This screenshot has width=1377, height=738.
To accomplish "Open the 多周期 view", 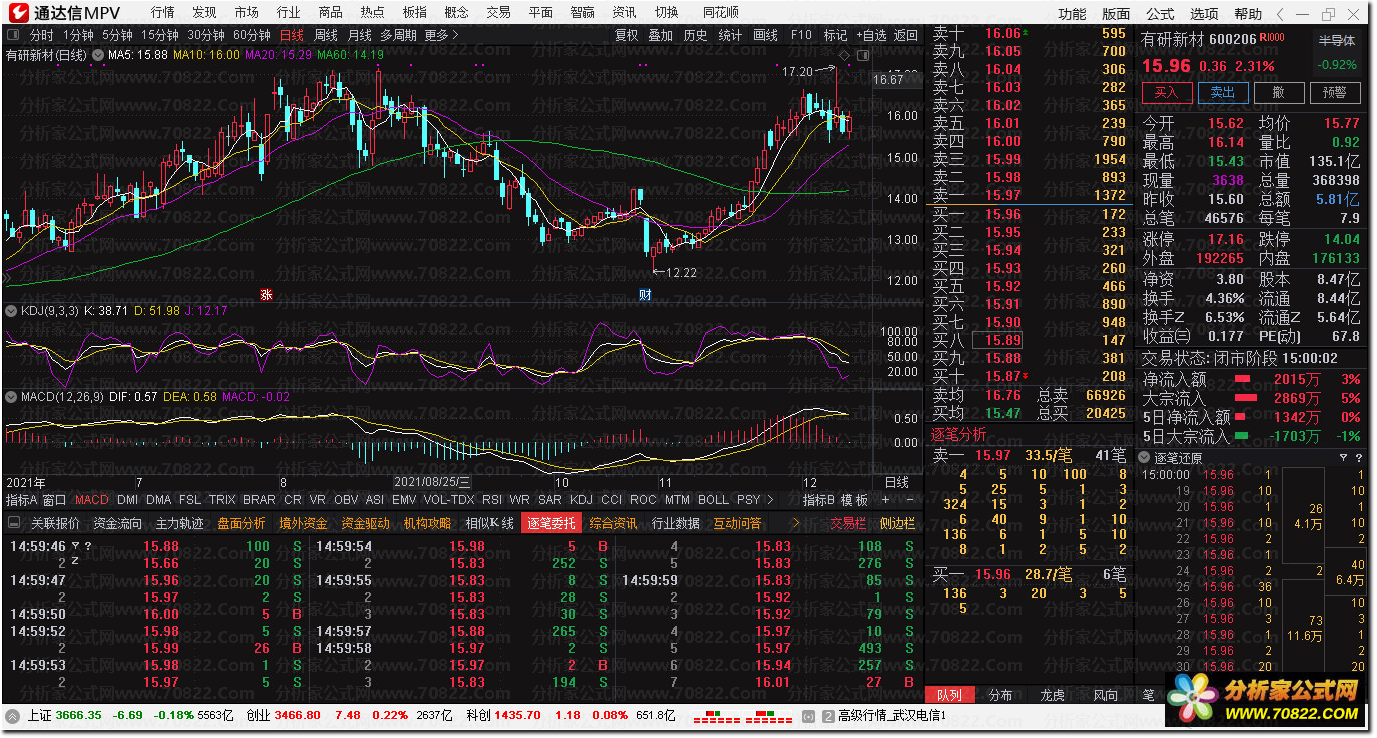I will pyautogui.click(x=398, y=35).
